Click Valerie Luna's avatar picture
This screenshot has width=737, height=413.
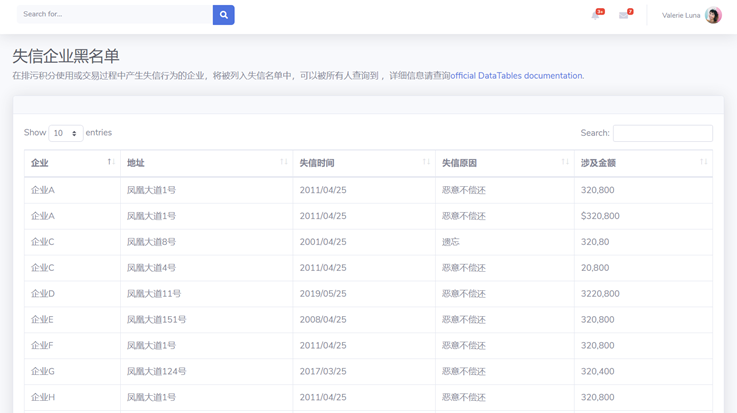tap(713, 15)
